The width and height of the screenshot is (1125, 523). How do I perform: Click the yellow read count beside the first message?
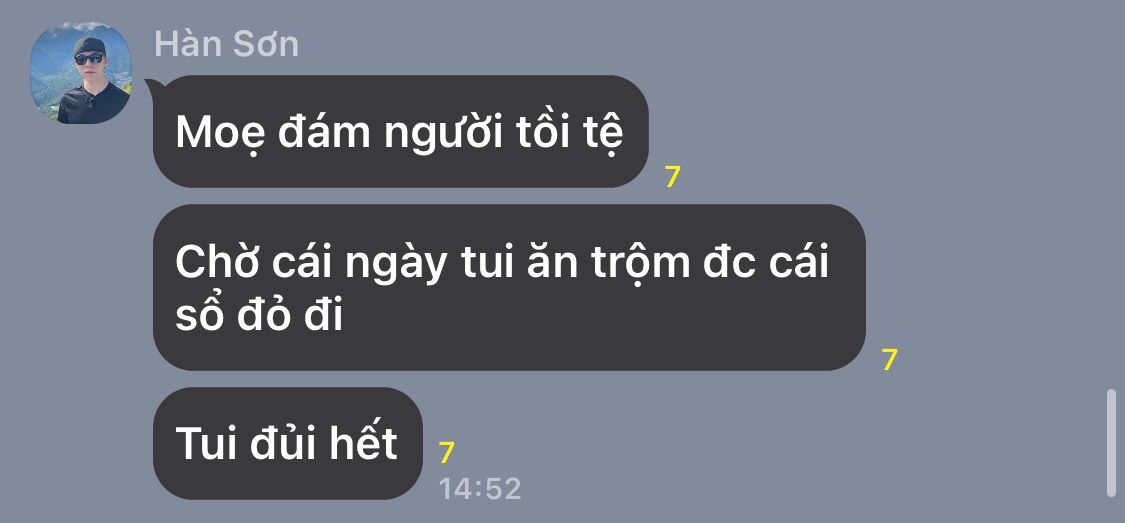(672, 177)
